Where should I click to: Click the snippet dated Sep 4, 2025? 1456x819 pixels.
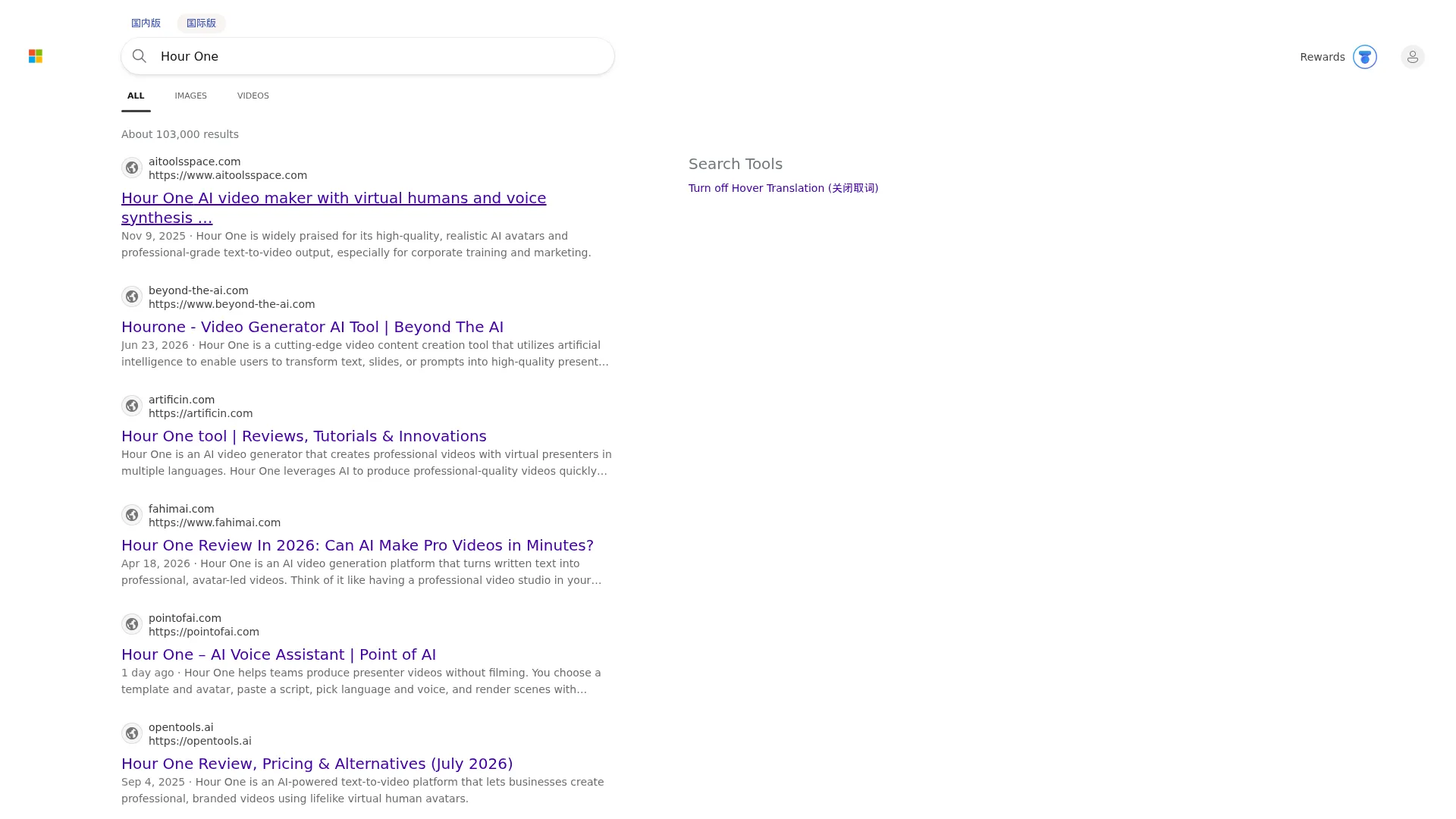tap(362, 790)
